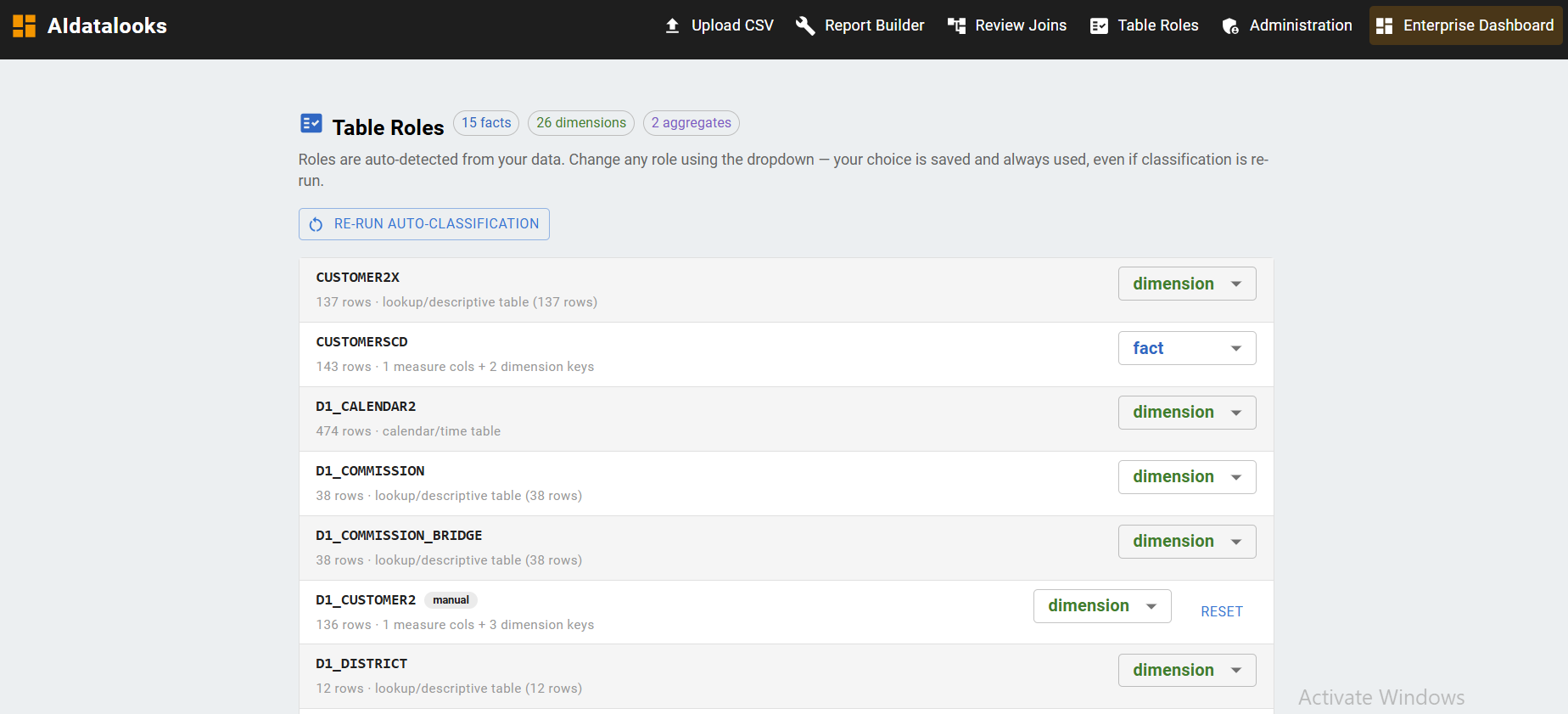This screenshot has width=1568, height=714.
Task: Open role dropdown for CUSTOMER2X
Action: click(1187, 284)
